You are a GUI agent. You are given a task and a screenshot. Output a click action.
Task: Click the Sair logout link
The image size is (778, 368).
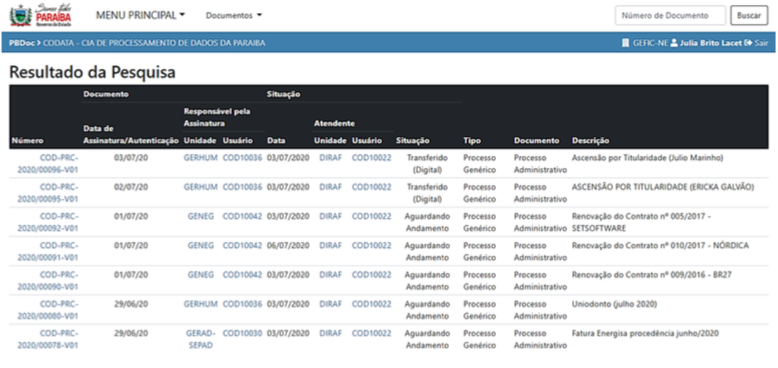tap(757, 43)
